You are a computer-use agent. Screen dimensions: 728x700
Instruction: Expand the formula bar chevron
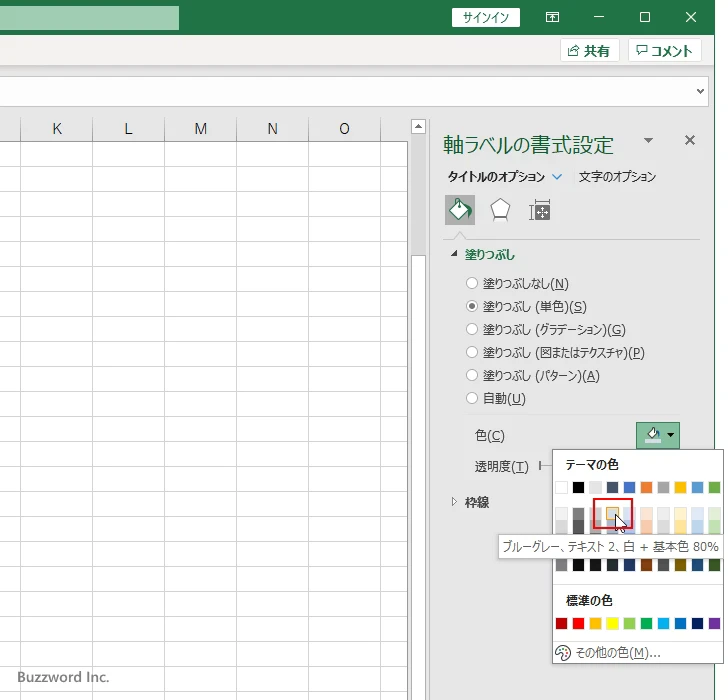tap(700, 91)
